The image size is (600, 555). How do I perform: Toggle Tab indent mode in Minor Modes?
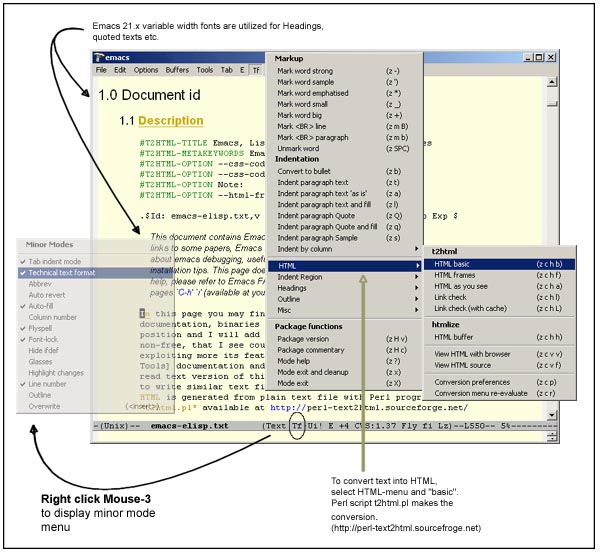coord(60,260)
